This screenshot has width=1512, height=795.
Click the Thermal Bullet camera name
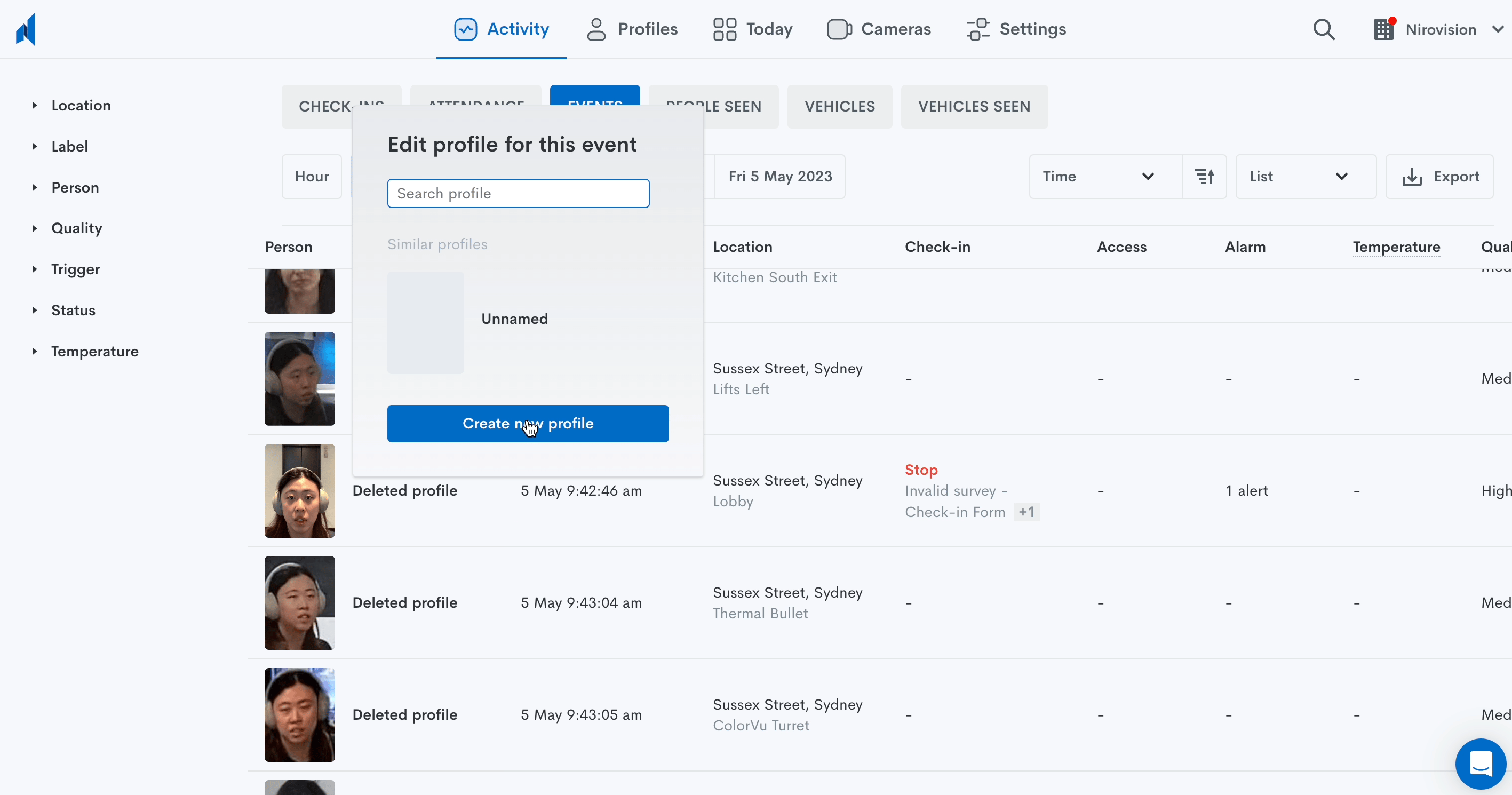[x=760, y=614]
